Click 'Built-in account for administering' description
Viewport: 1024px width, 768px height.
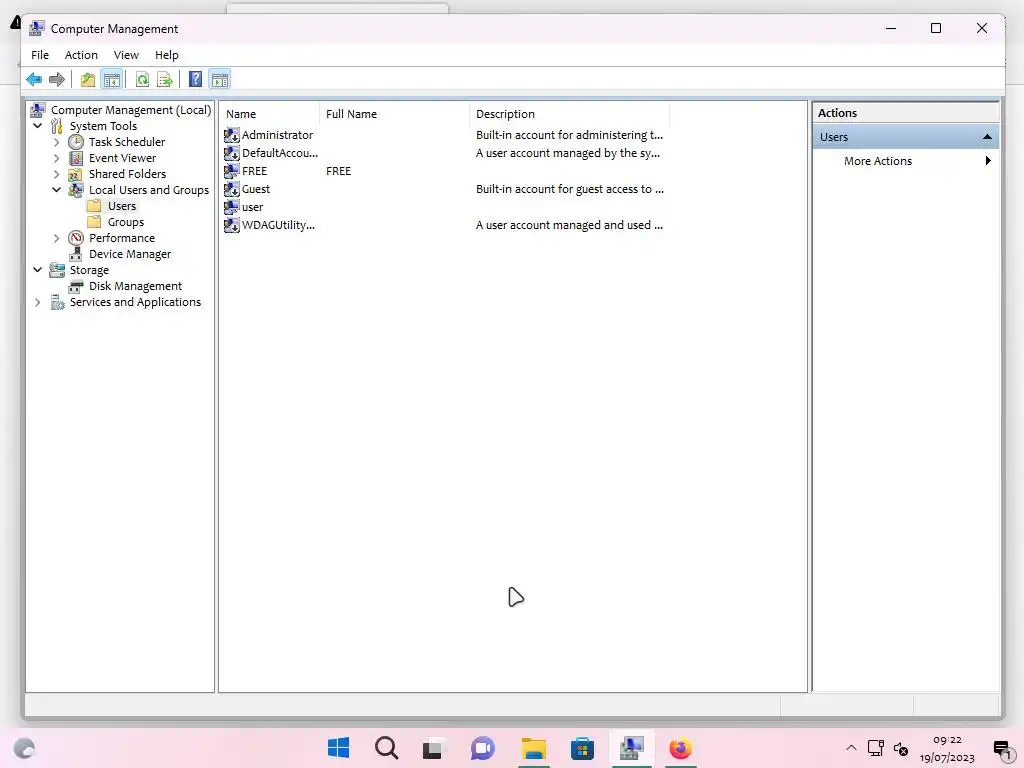[569, 135]
